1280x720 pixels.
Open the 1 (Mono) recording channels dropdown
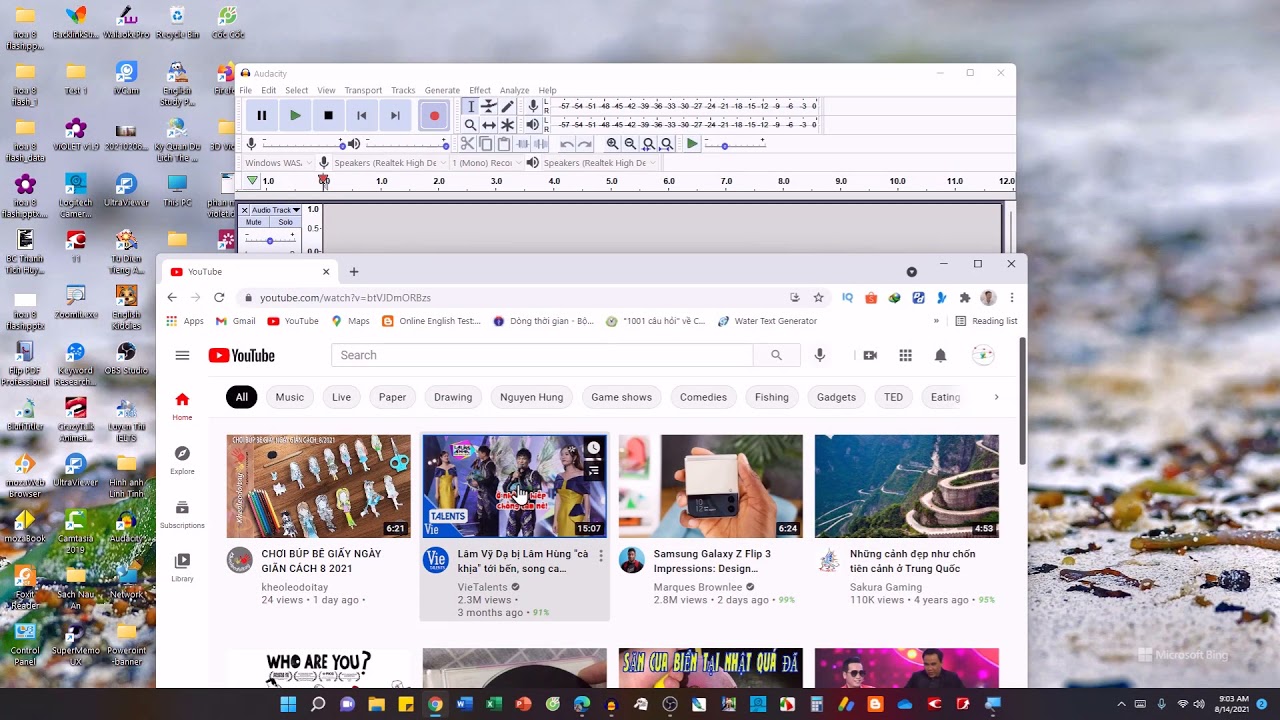[486, 162]
